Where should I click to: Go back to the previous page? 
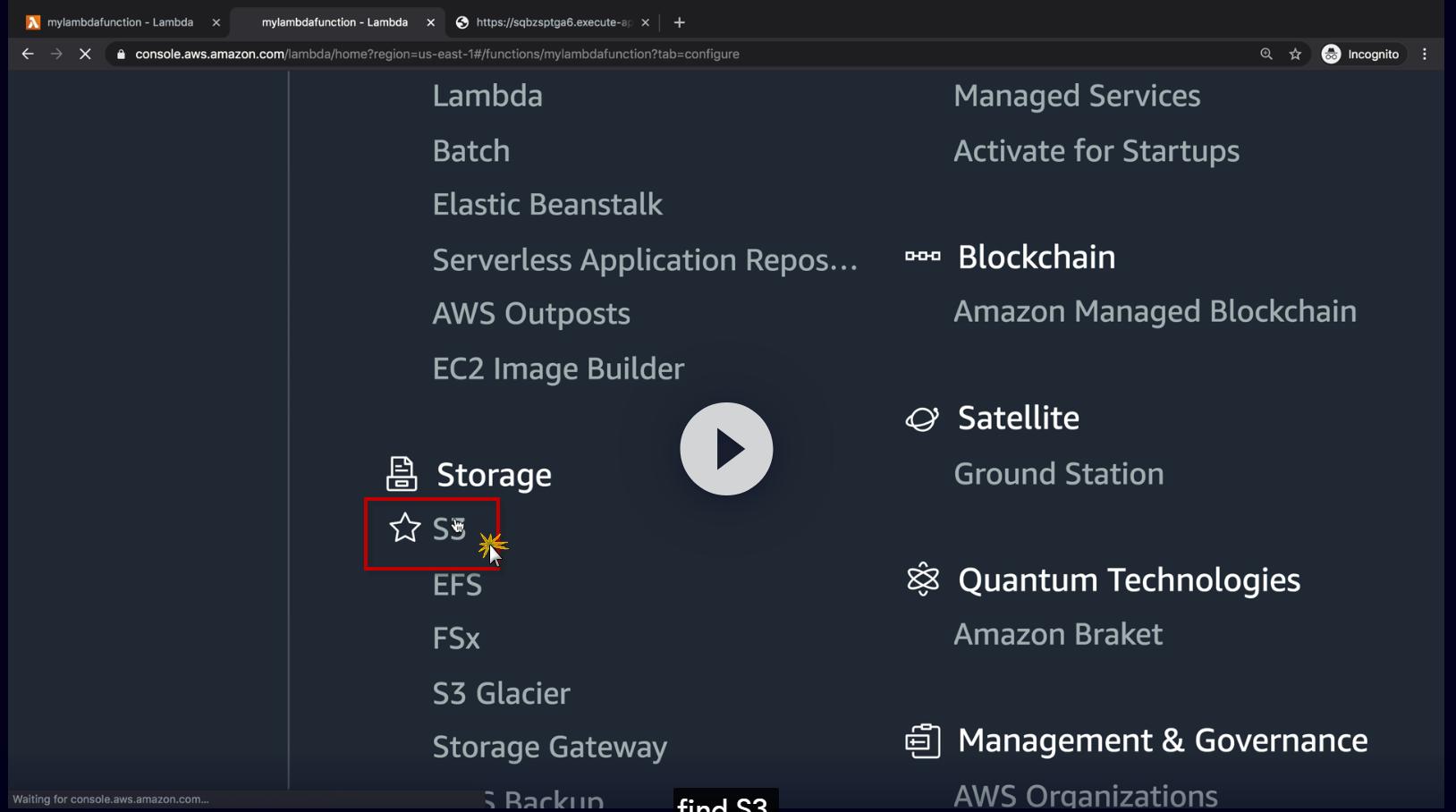(x=28, y=55)
